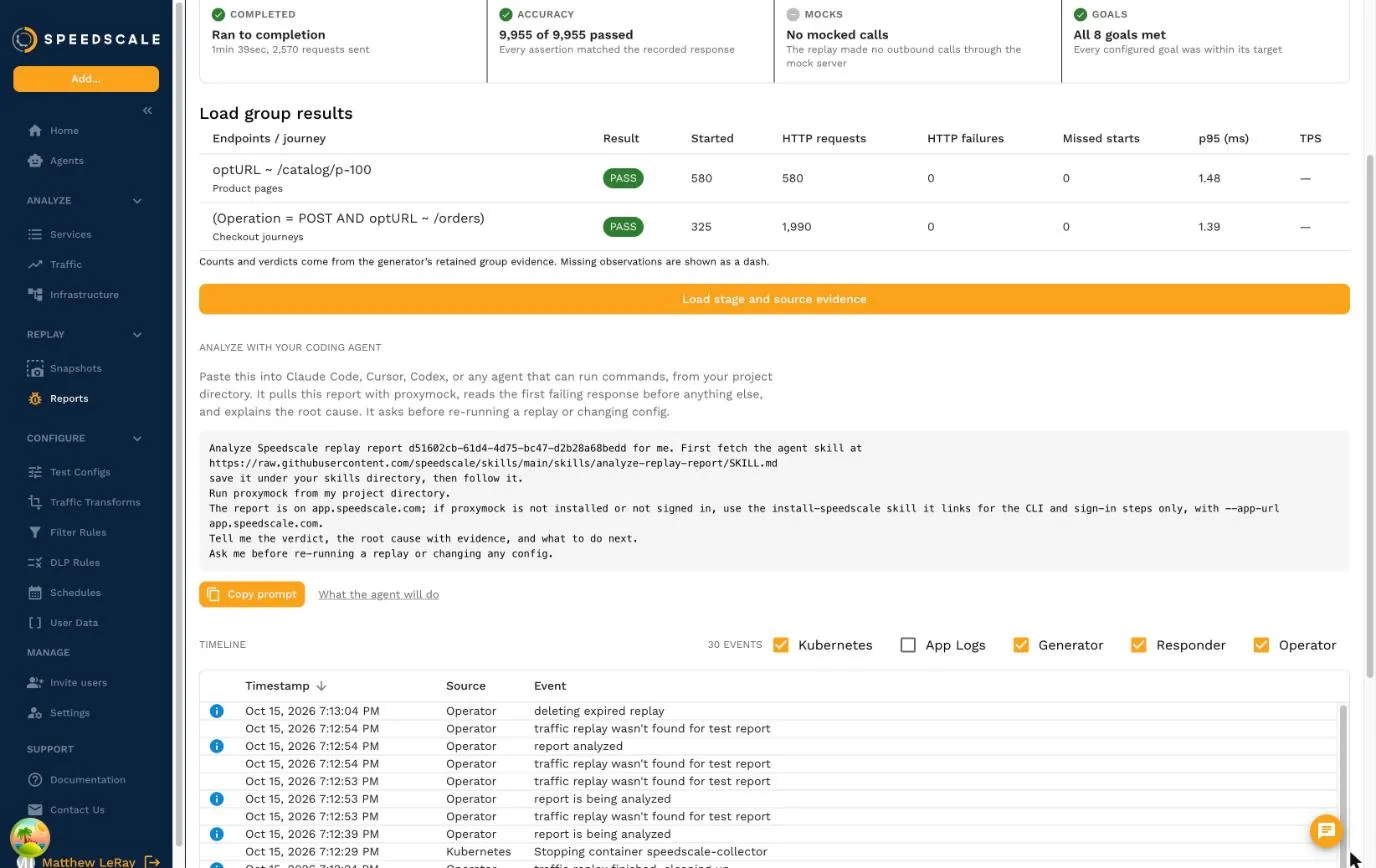Open Contact Us menu item
The image size is (1376, 868).
pyautogui.click(x=77, y=810)
